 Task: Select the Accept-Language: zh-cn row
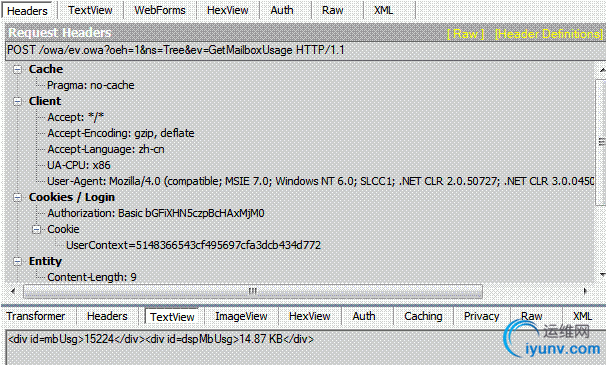(106, 149)
